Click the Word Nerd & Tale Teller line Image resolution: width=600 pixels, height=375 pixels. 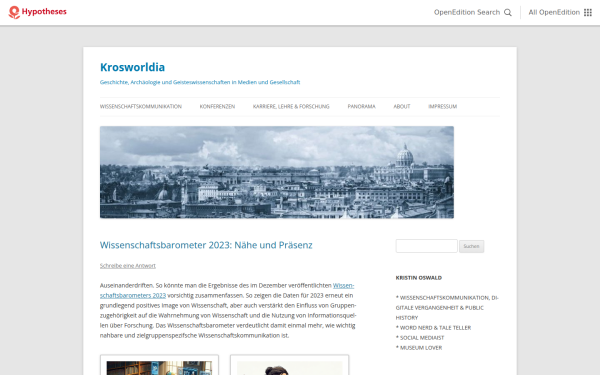pyautogui.click(x=434, y=328)
